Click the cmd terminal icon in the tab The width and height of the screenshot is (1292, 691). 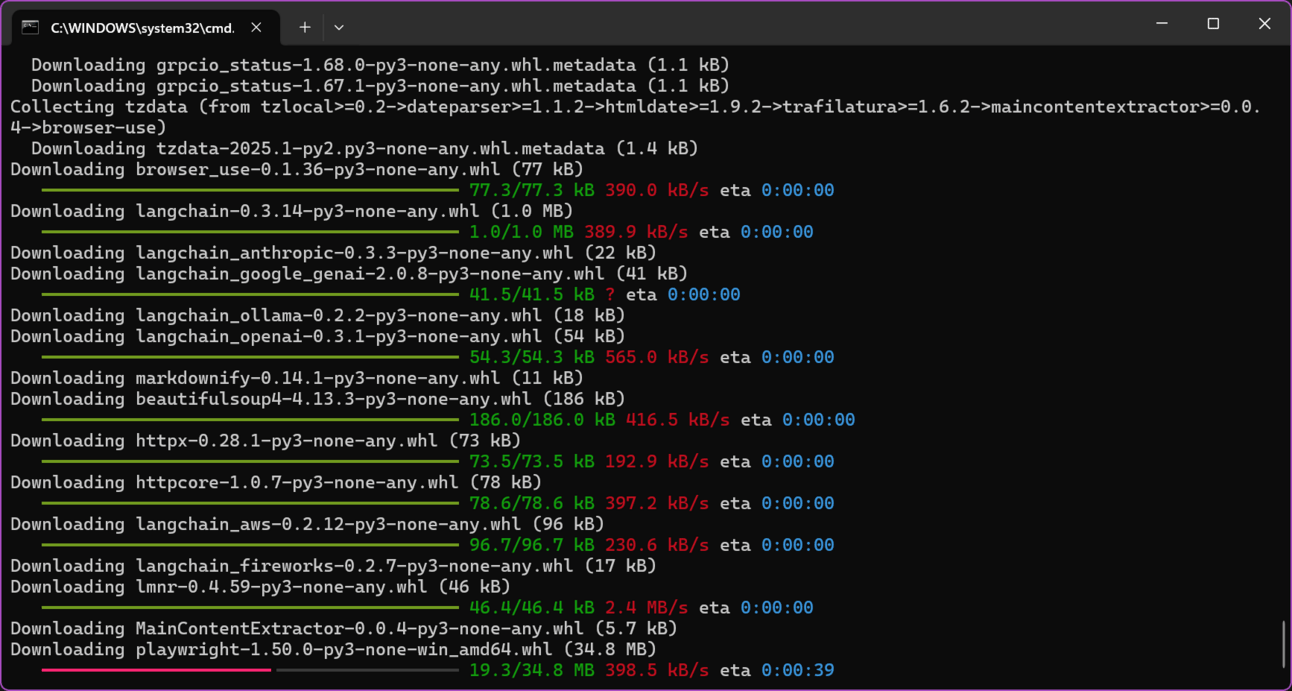[x=31, y=27]
